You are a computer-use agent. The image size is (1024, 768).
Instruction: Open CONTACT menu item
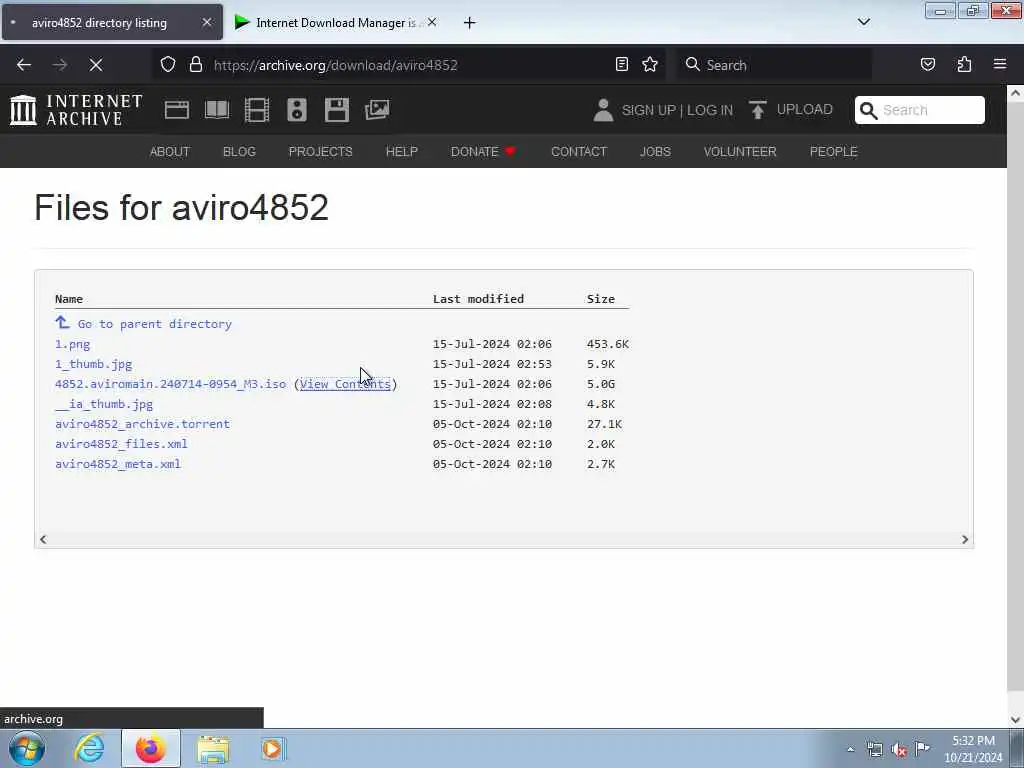point(579,152)
